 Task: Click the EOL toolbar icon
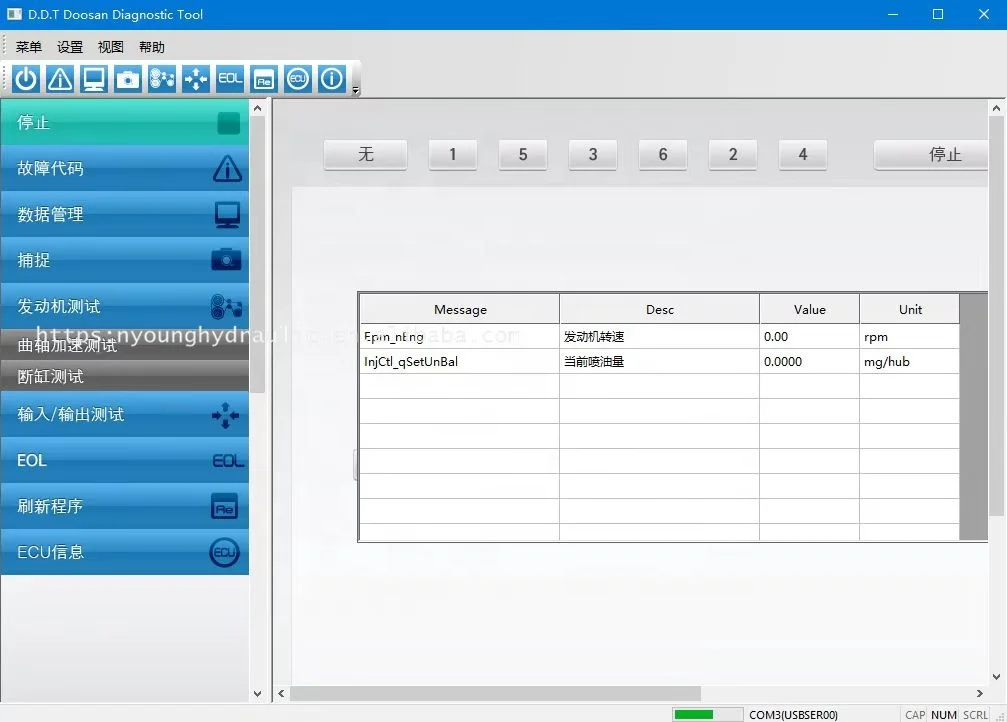(230, 79)
